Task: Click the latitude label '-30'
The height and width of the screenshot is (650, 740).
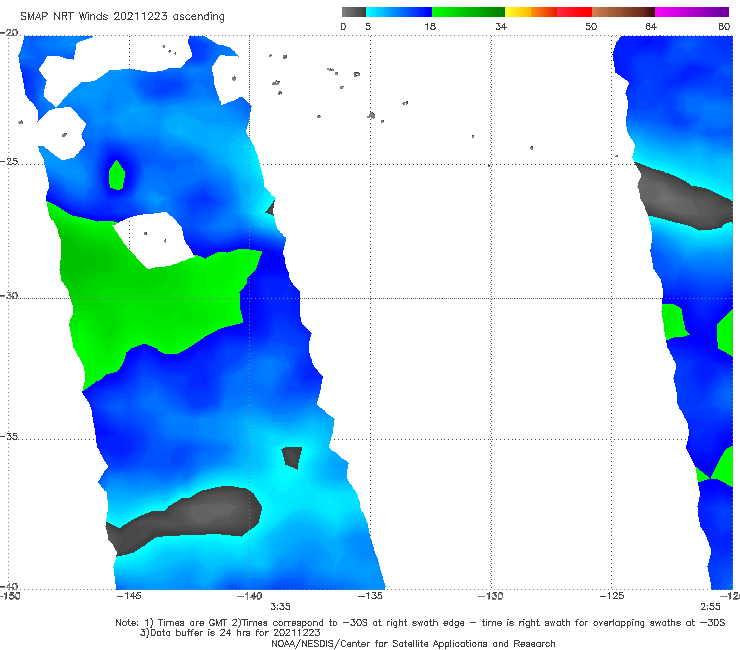Action: [x=9, y=295]
